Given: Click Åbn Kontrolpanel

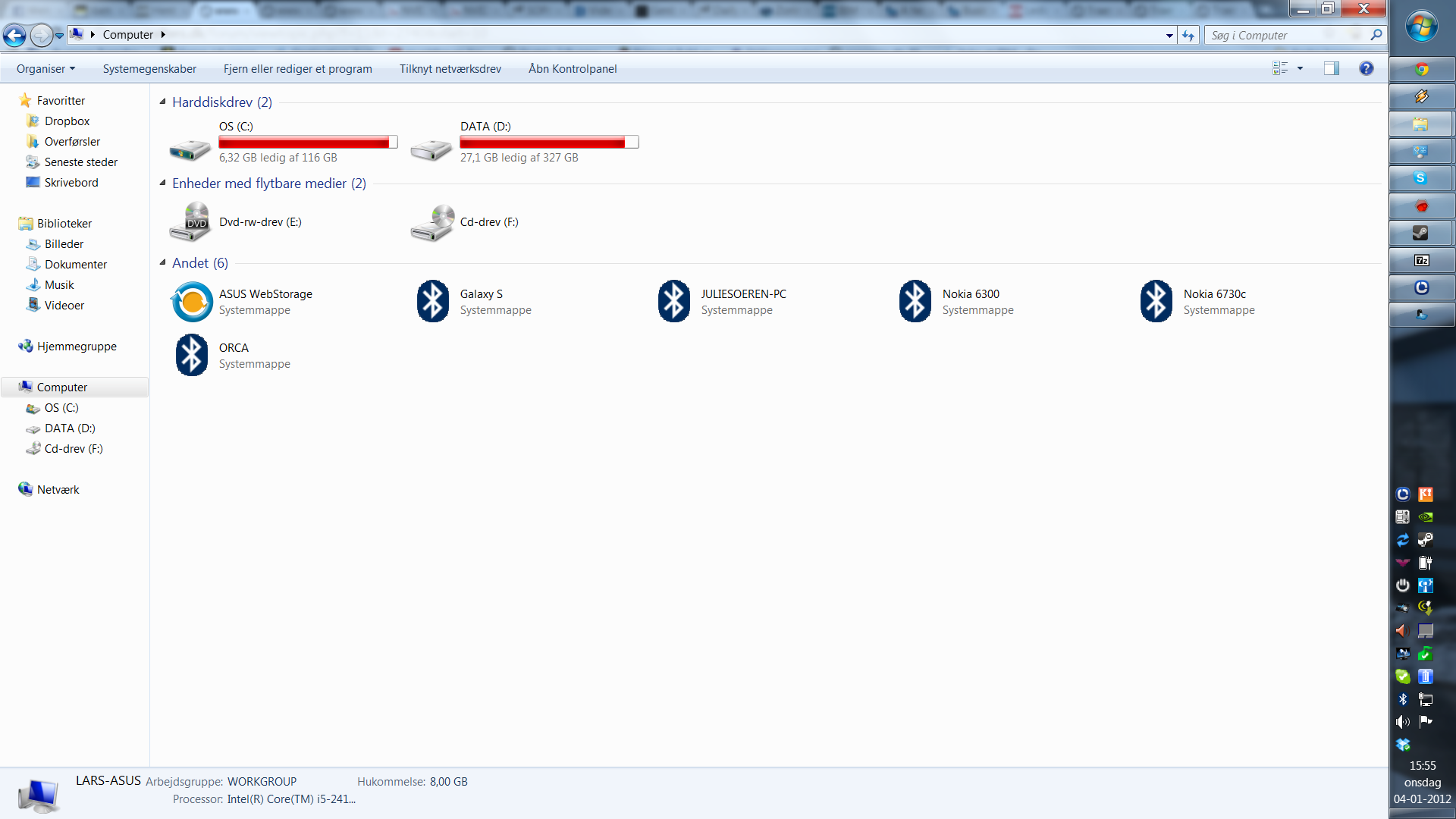Looking at the screenshot, I should [573, 68].
